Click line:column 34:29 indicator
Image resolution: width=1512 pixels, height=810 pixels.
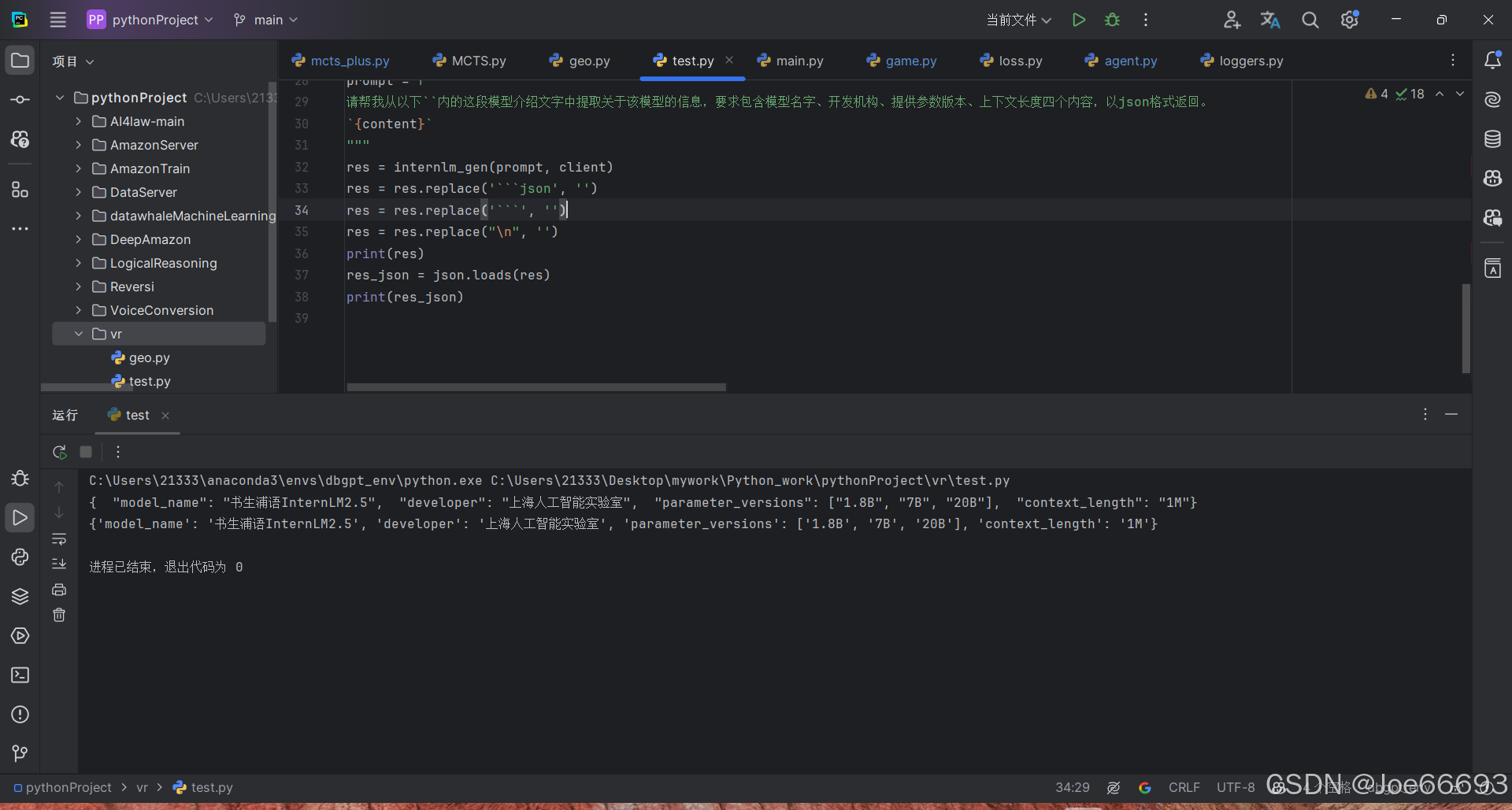[x=1073, y=787]
